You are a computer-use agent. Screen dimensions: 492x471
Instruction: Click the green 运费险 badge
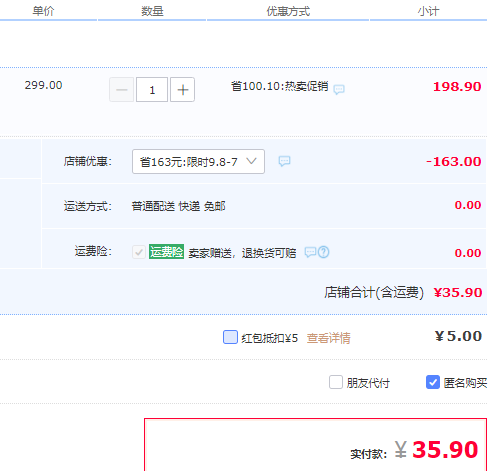166,252
